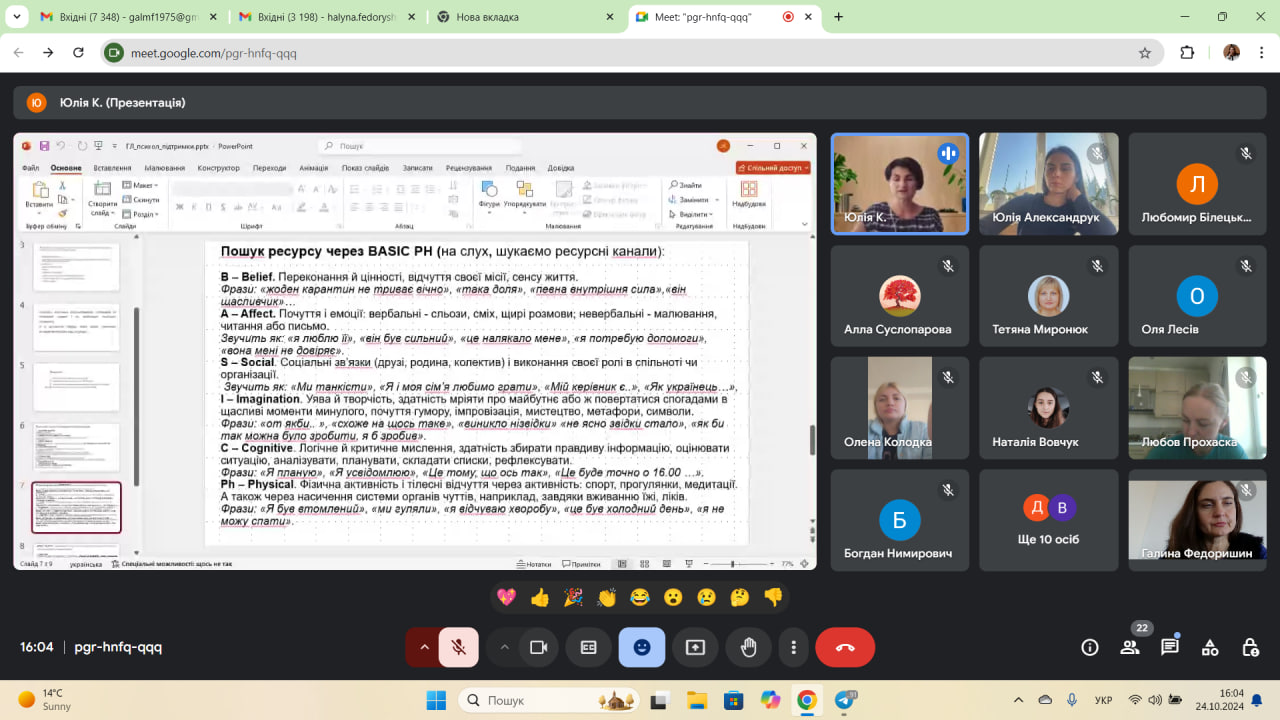Raise your hand in the meeting
Viewport: 1280px width, 720px height.
(748, 647)
